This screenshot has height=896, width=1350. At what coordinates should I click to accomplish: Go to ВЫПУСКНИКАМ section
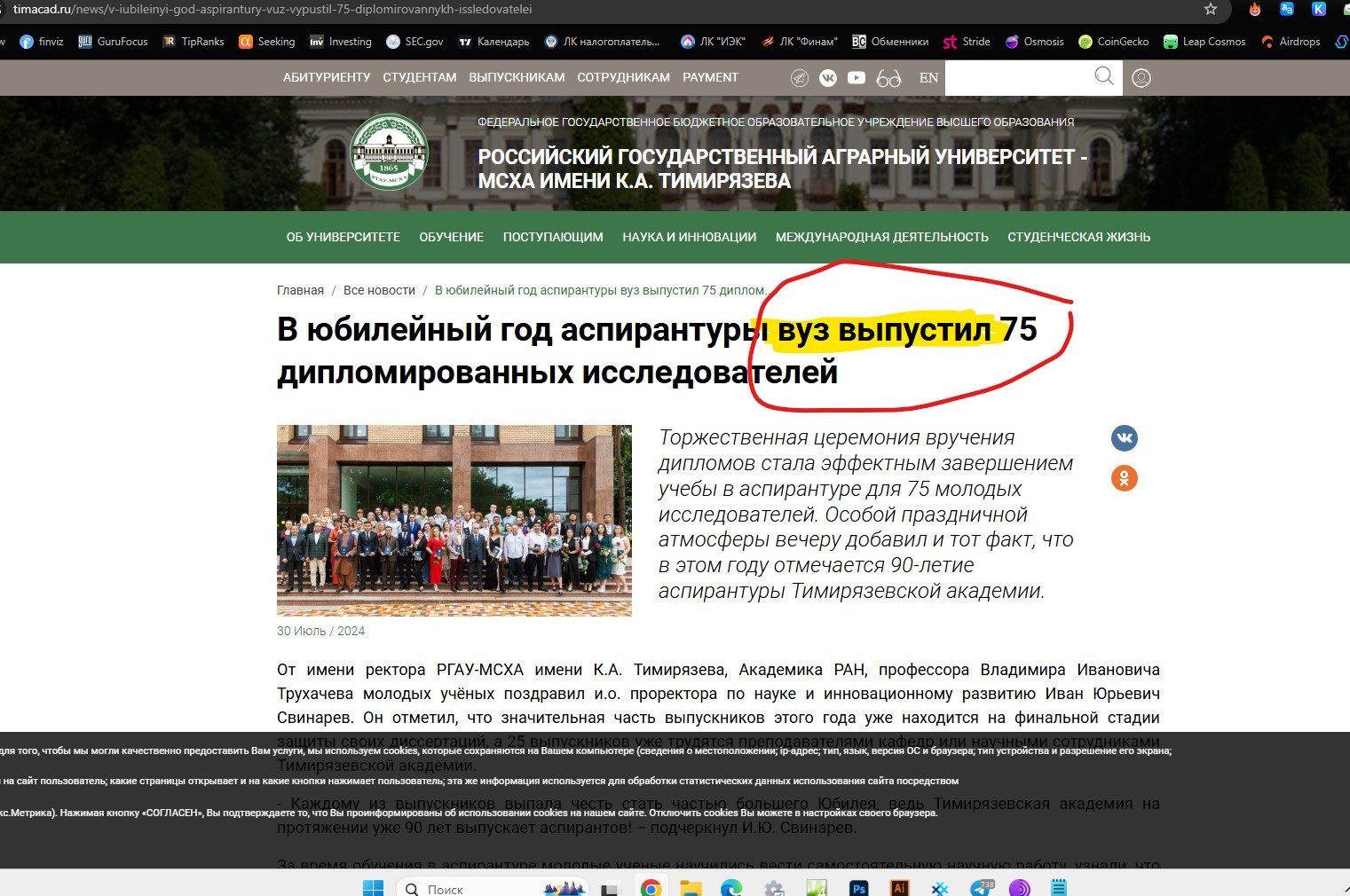[517, 77]
